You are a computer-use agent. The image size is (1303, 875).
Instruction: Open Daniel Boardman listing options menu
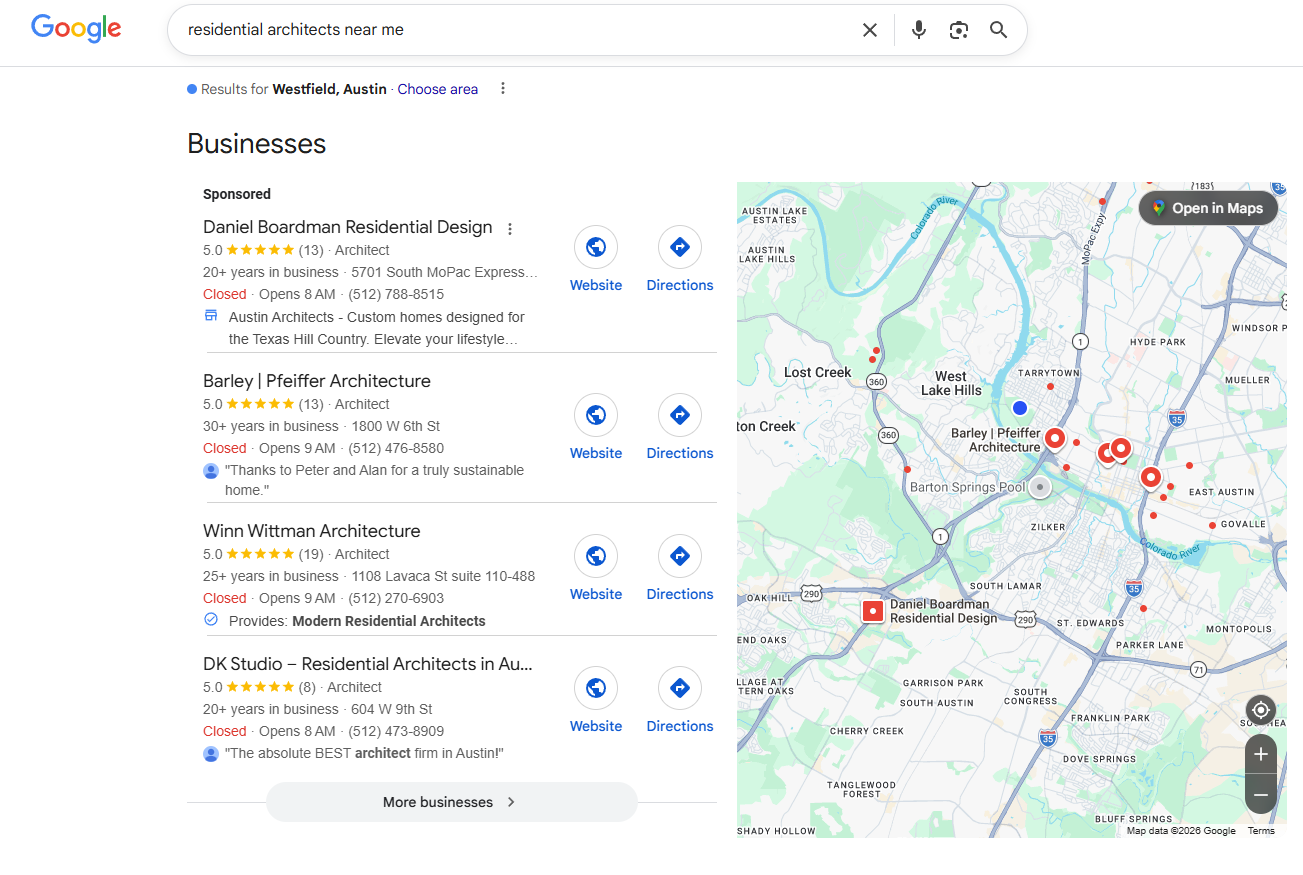point(510,229)
